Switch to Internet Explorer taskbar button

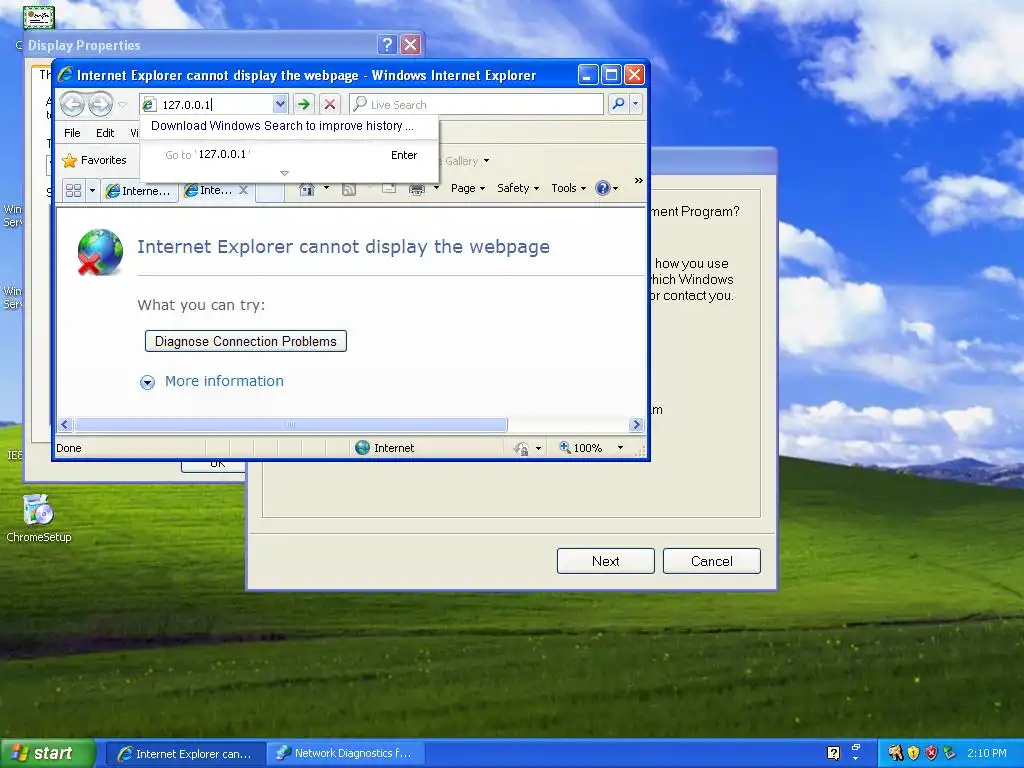click(185, 754)
